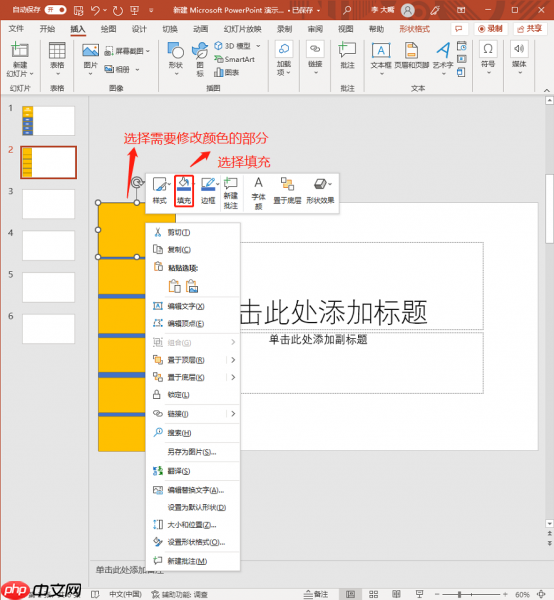This screenshot has height=600, width=554.
Task: Switch to the 动画 ribbon tab
Action: pos(200,29)
